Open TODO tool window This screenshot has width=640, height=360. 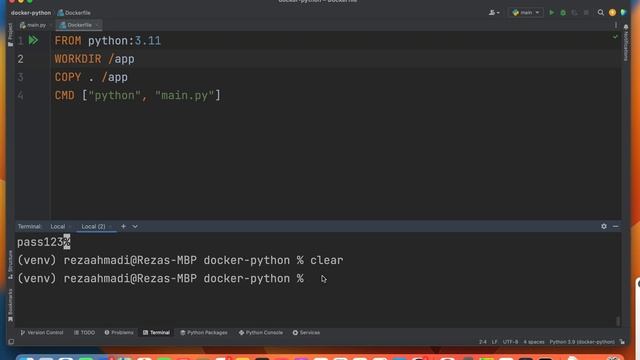coord(84,333)
